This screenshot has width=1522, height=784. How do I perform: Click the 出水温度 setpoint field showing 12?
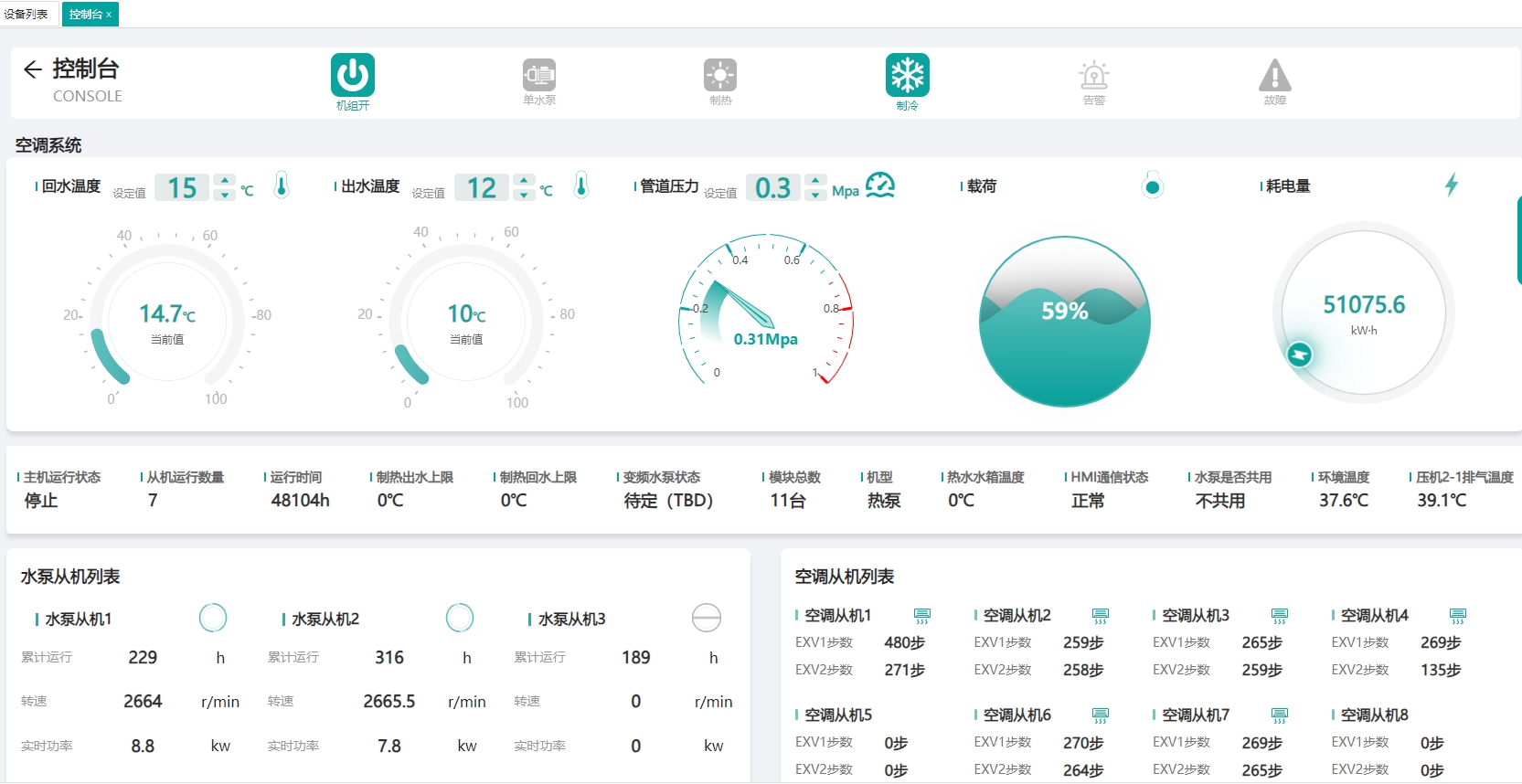click(x=482, y=187)
